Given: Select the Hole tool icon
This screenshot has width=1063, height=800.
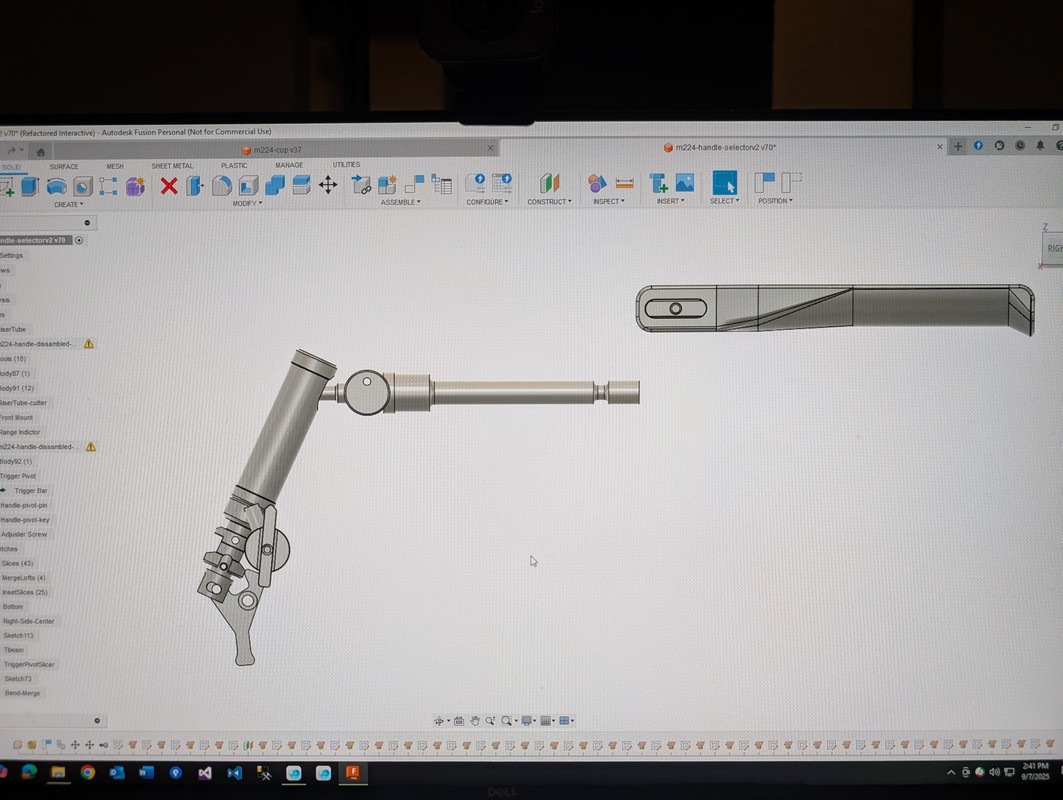Looking at the screenshot, I should pyautogui.click(x=83, y=186).
